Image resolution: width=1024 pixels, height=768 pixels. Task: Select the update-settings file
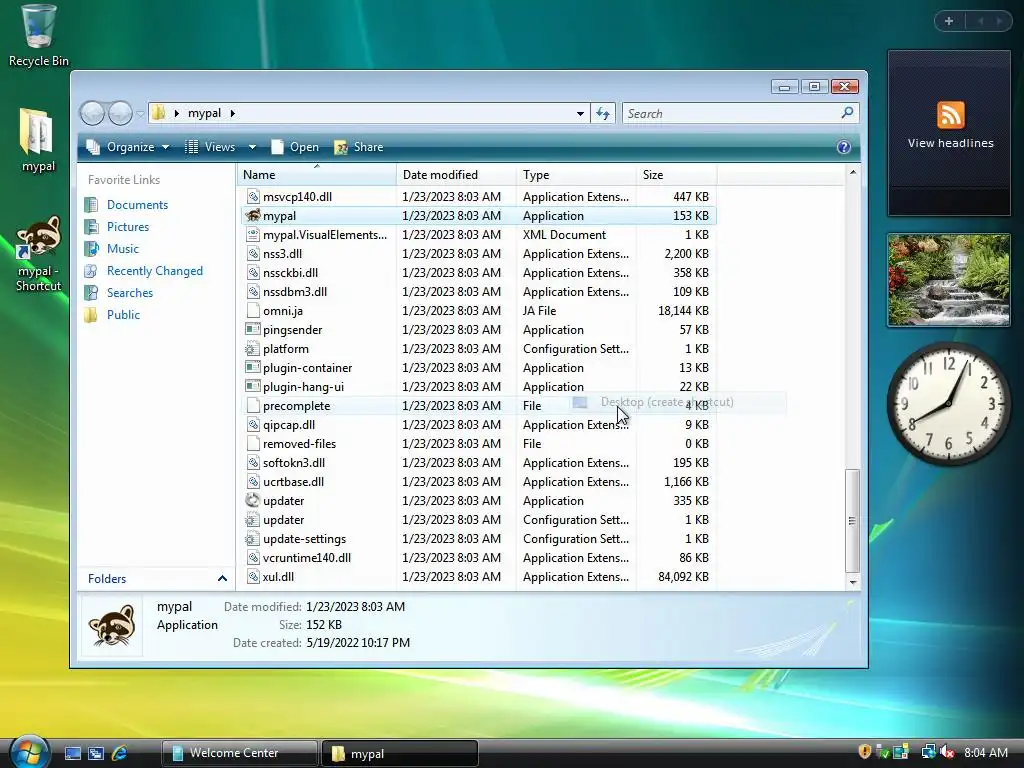[x=479, y=539]
